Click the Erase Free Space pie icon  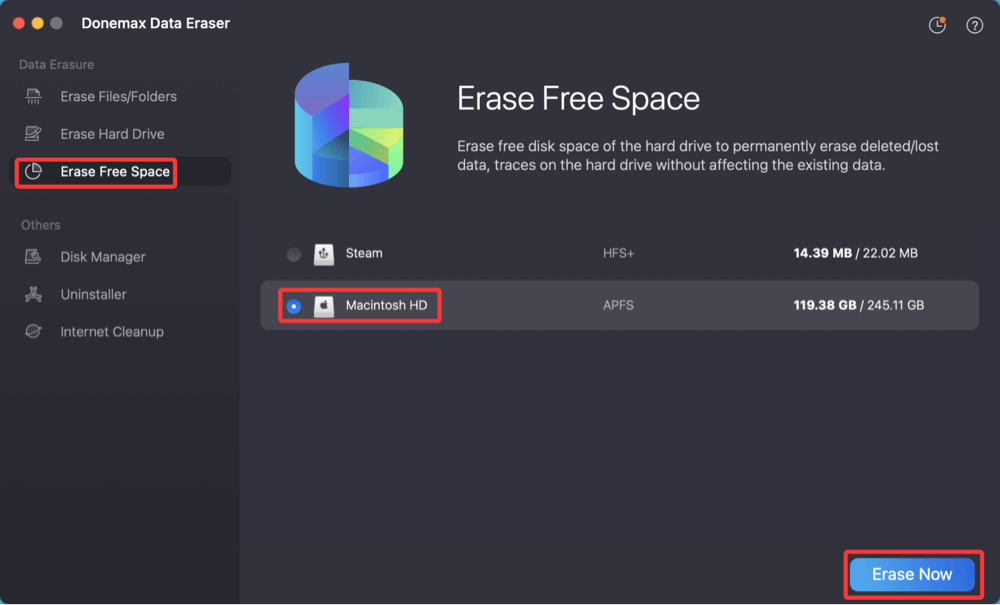(35, 172)
